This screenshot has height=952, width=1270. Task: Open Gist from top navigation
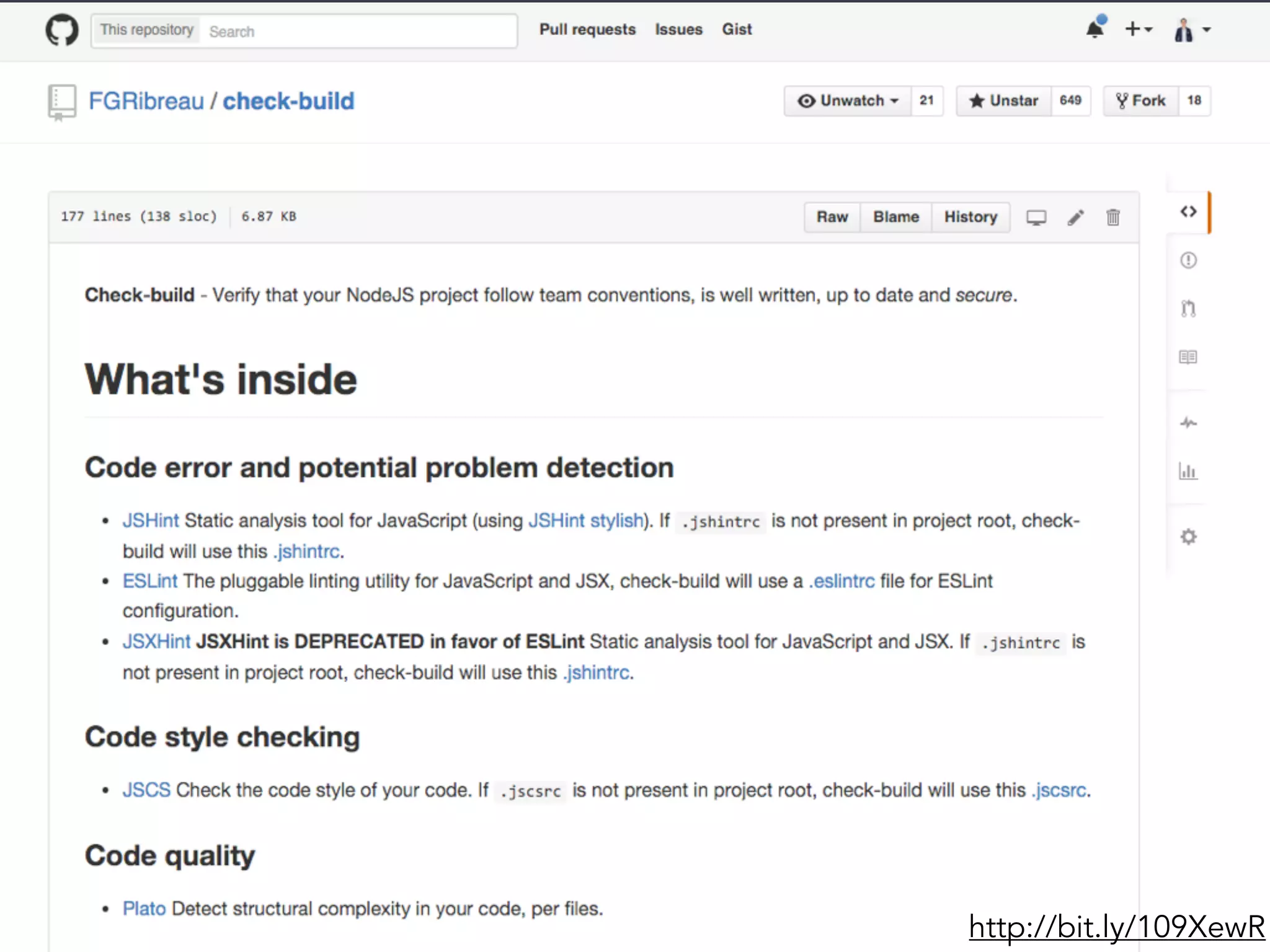pyautogui.click(x=737, y=29)
